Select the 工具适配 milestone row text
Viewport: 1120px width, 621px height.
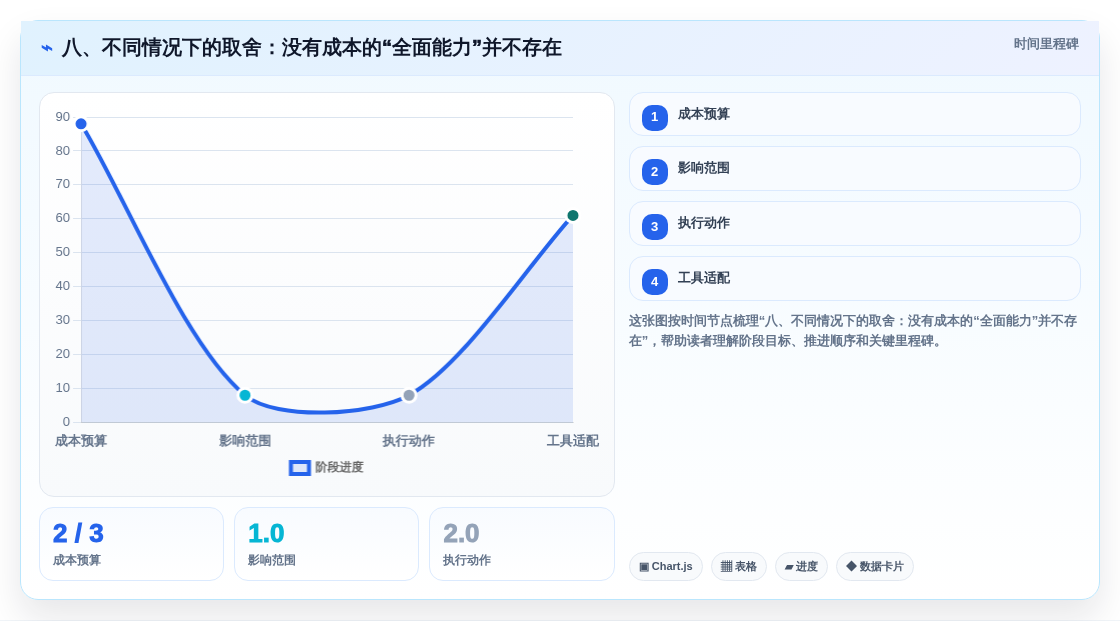pyautogui.click(x=704, y=279)
